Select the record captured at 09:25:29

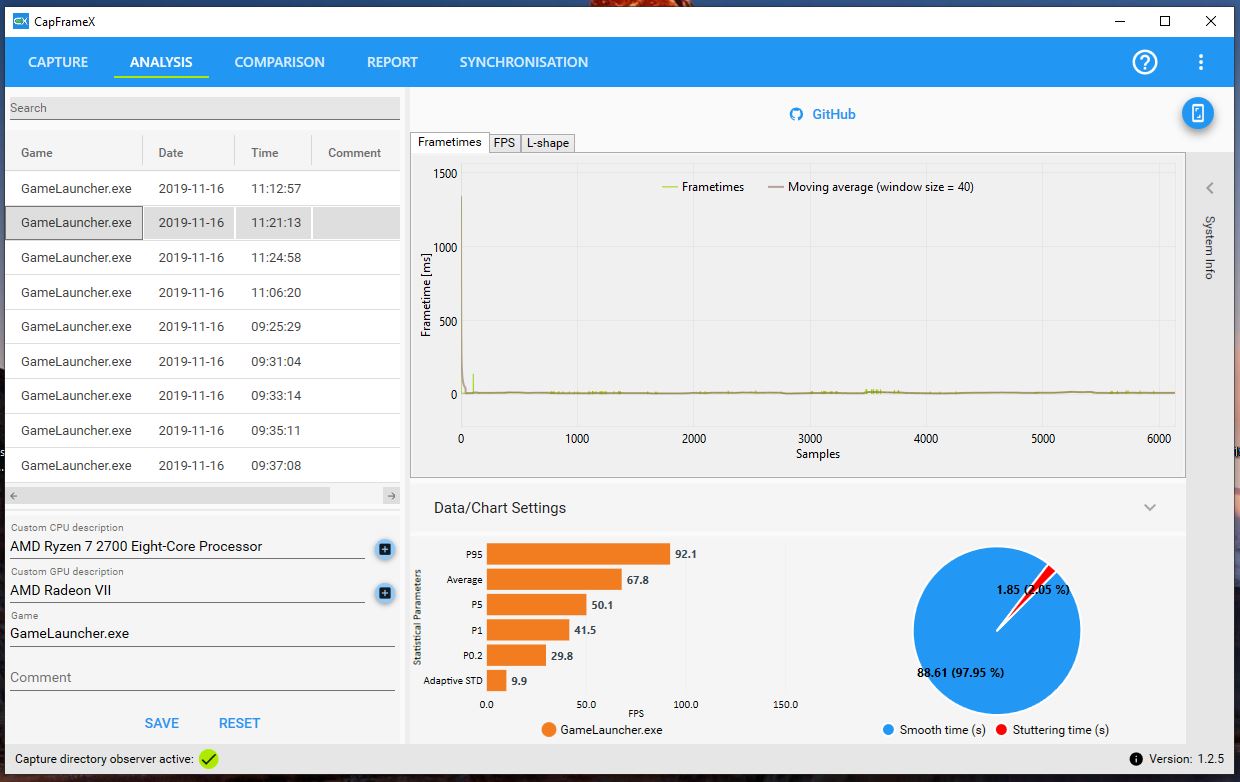click(x=203, y=327)
